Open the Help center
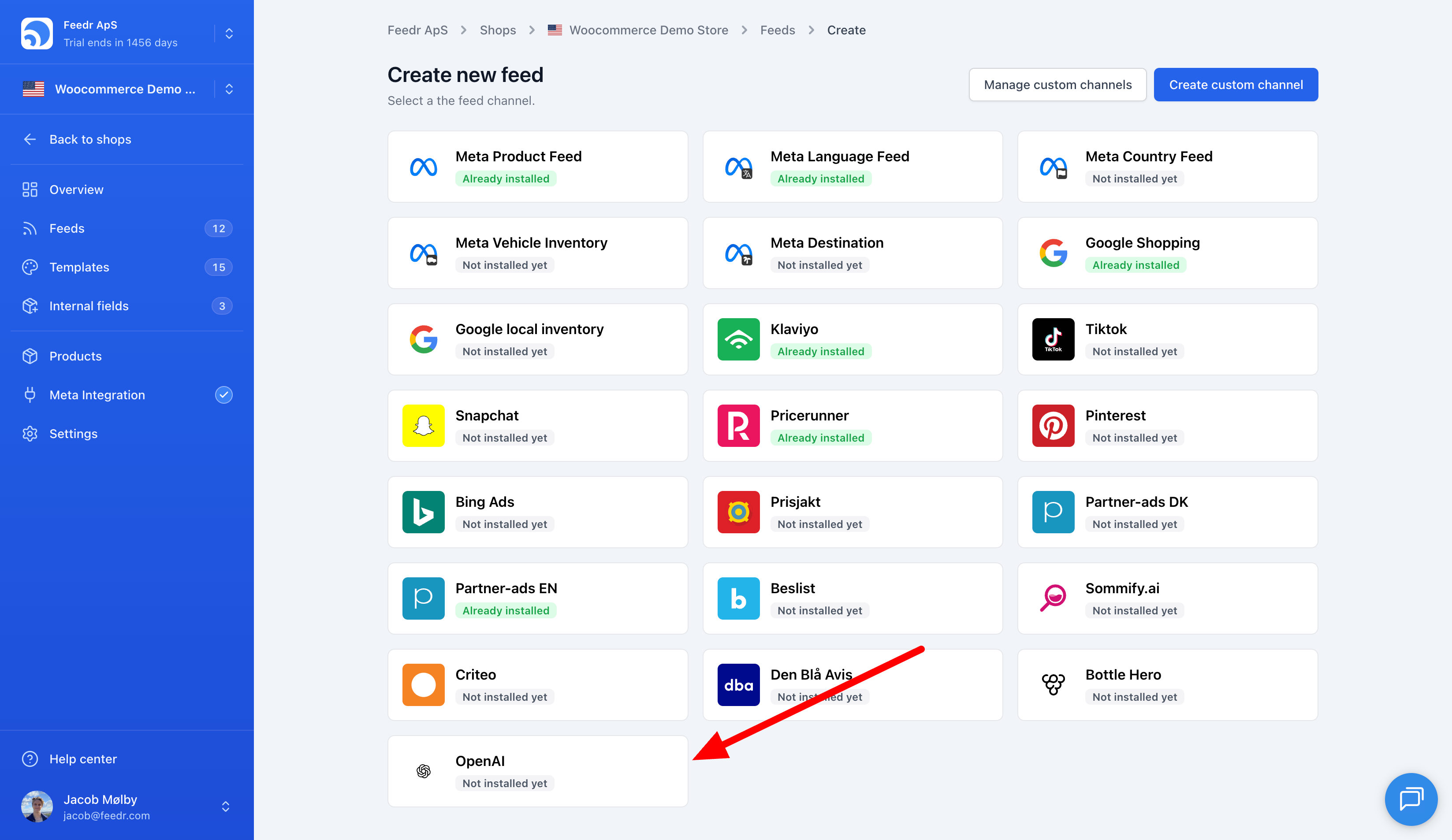Screen dimensions: 1452x840 127,759
